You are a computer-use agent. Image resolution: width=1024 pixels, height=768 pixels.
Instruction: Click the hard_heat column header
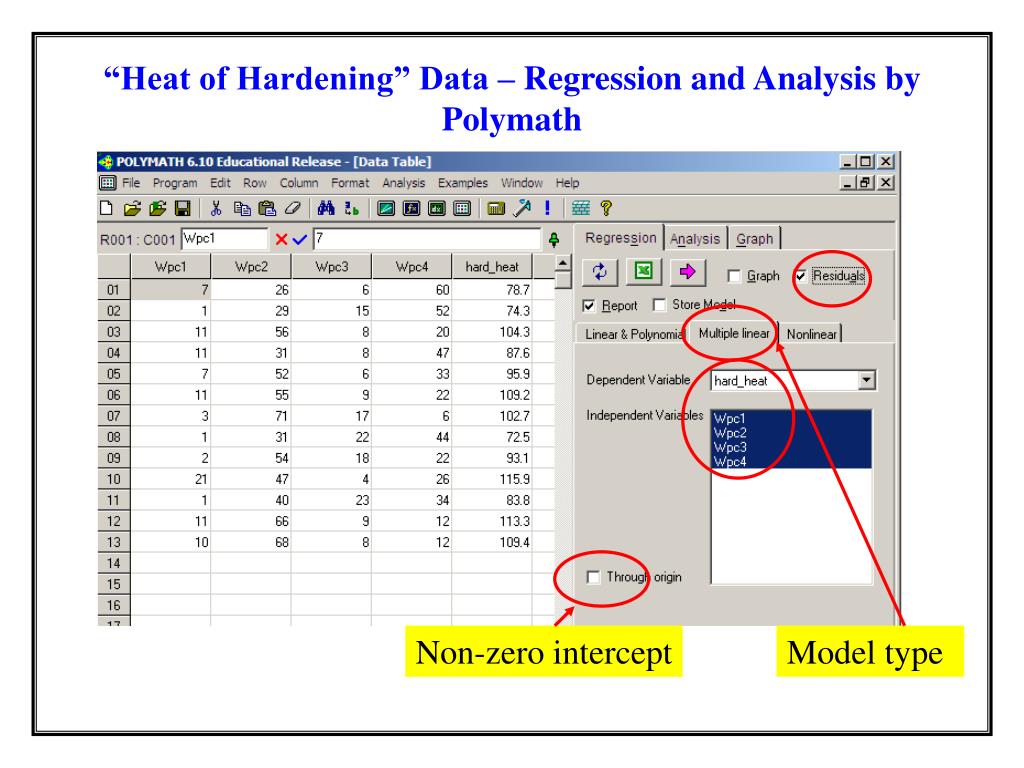click(x=492, y=266)
